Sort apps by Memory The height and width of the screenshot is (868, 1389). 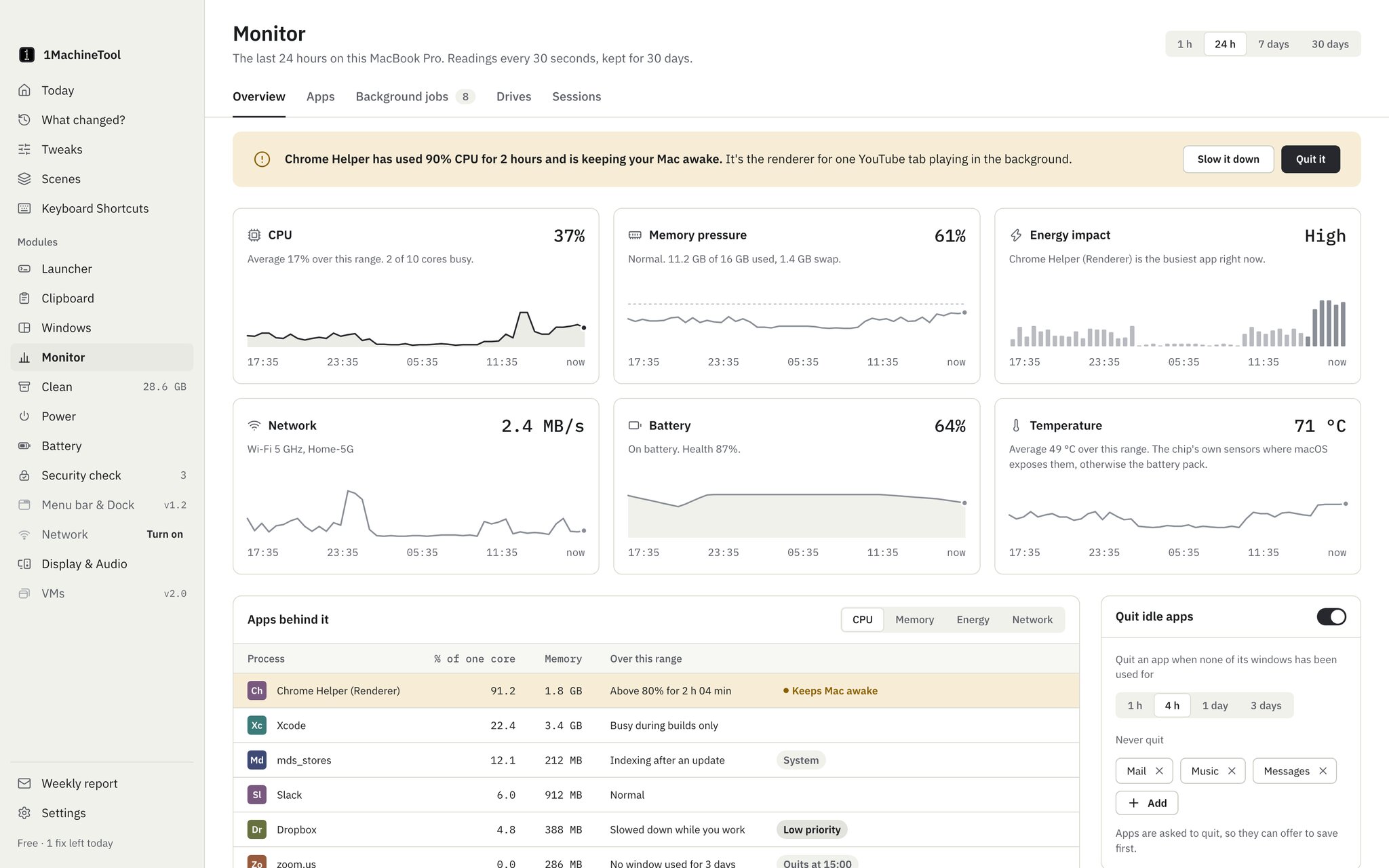tap(914, 620)
